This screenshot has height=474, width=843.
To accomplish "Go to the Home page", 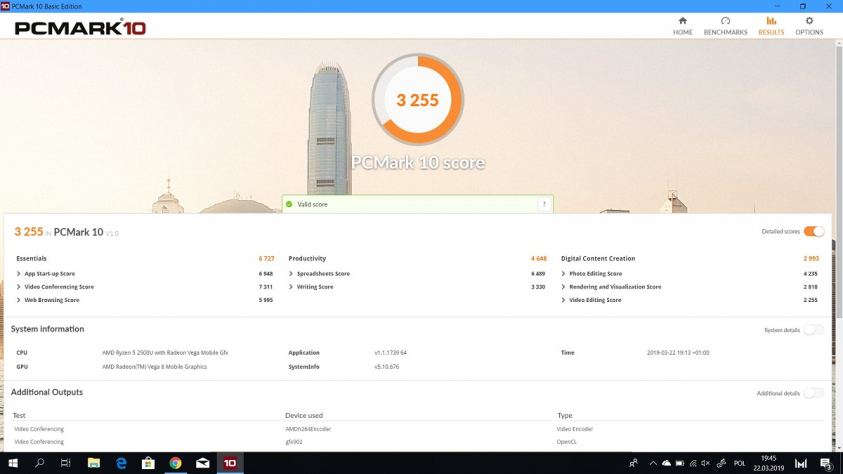I will pyautogui.click(x=682, y=26).
